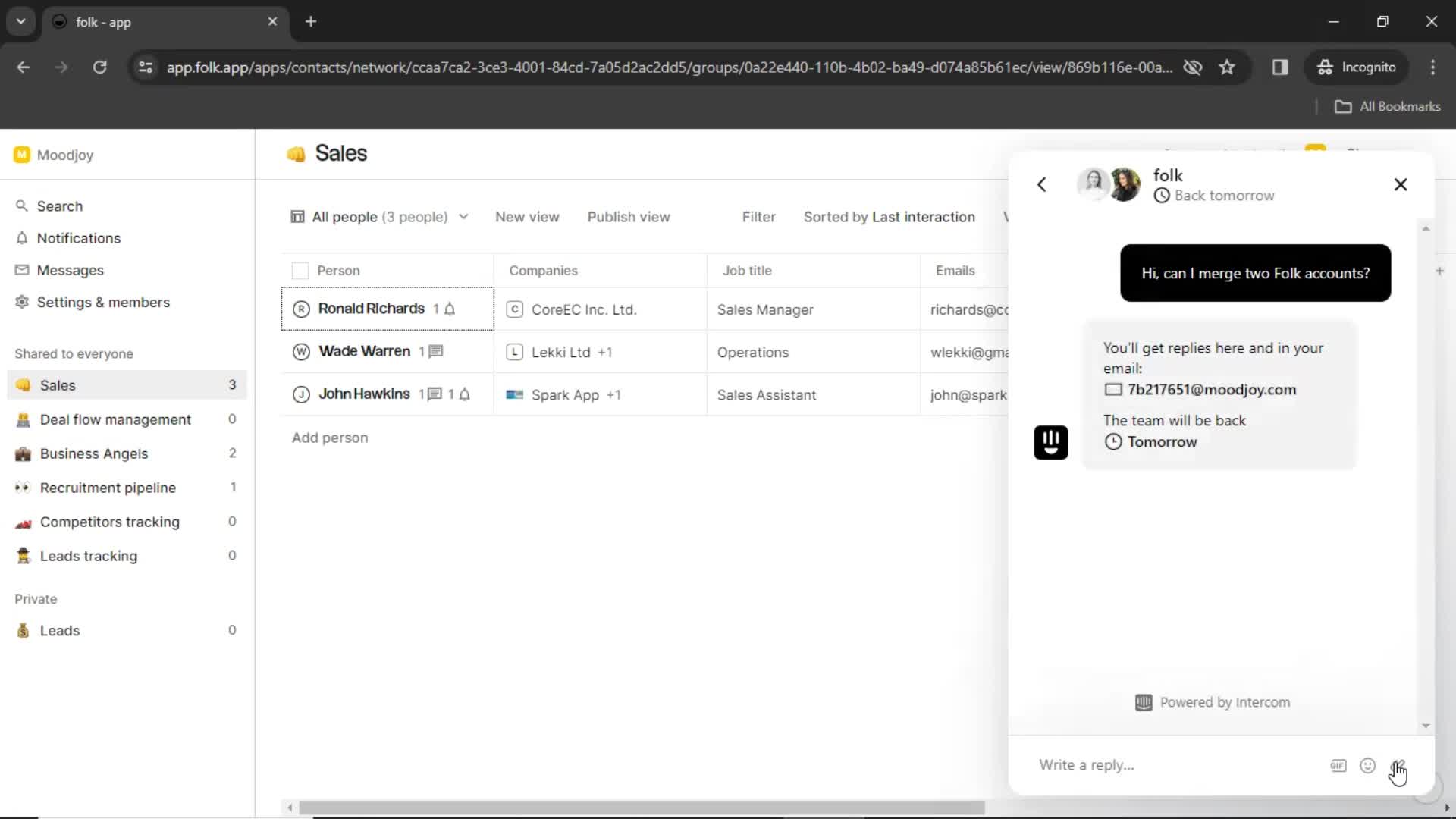This screenshot has width=1456, height=819.
Task: Create a New view
Action: (527, 217)
